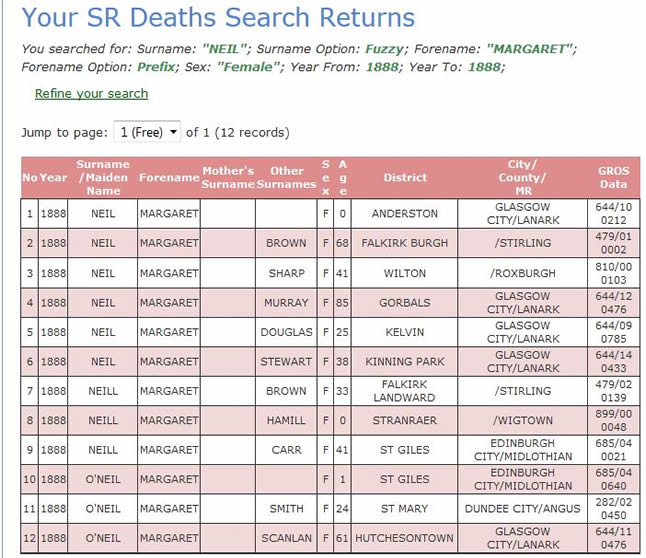
Task: Click the FALKIRK LANDWARD district cell
Action: (x=404, y=391)
